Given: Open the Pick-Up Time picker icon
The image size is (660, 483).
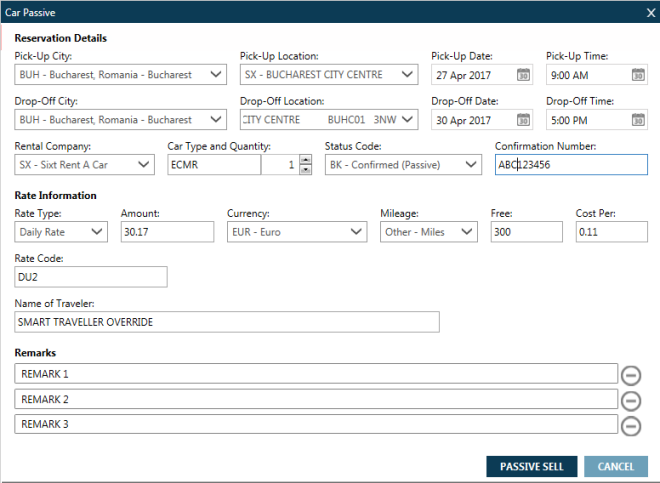Looking at the screenshot, I should (638, 75).
